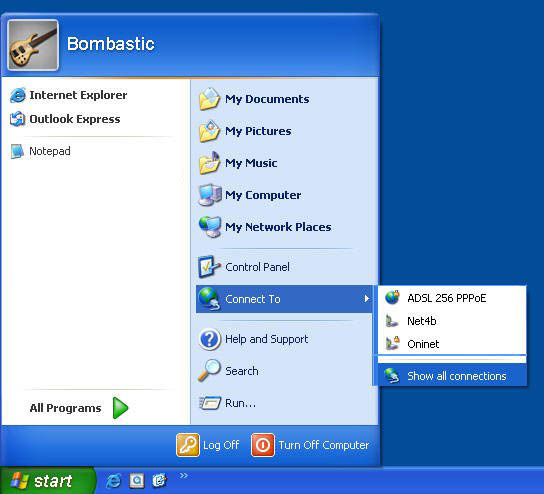This screenshot has width=544, height=494.
Task: Expand hidden Quick Launch items chevron
Action: coord(184,476)
